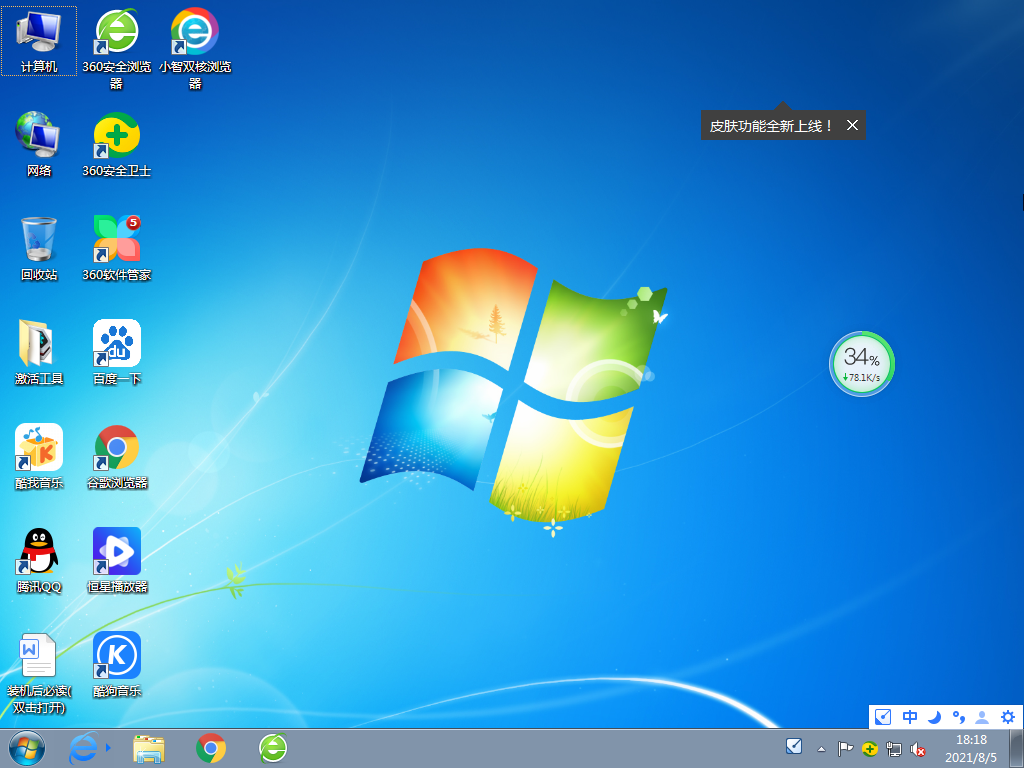
Task: Open the Start menu
Action: [x=25, y=749]
